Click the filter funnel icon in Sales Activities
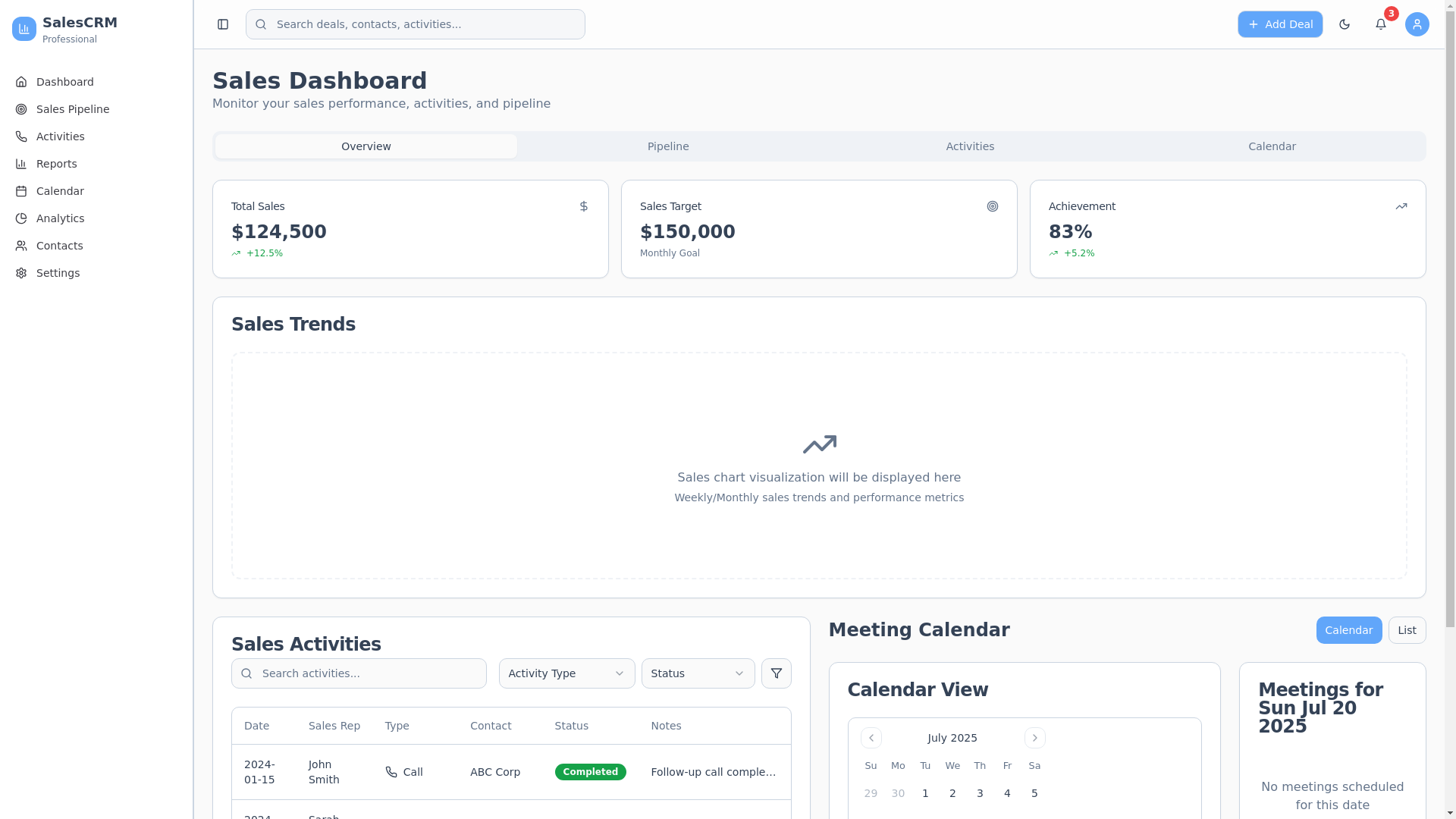Screen dimensions: 1456x819 (x=777, y=673)
